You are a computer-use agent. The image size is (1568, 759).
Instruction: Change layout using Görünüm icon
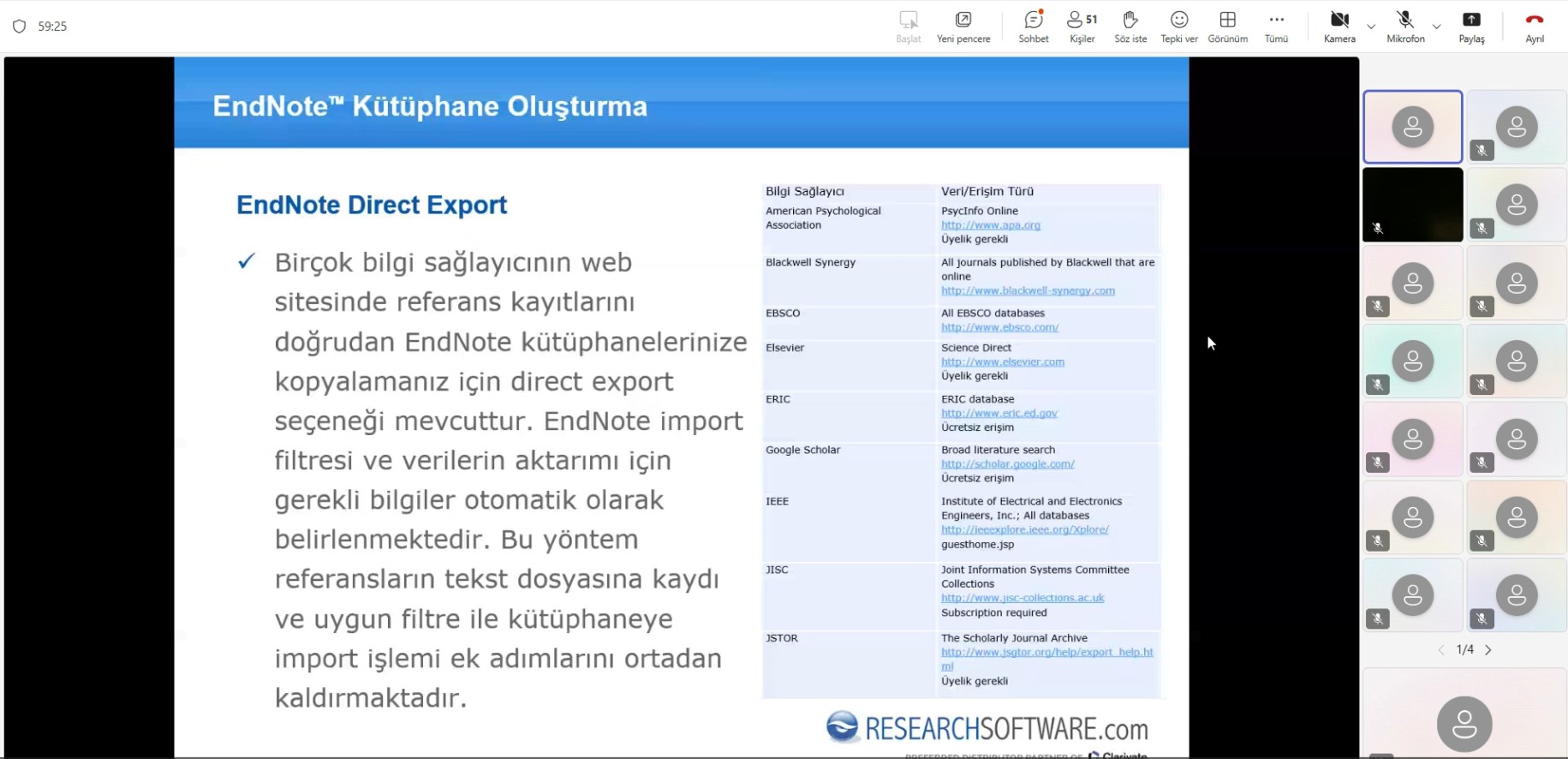(x=1227, y=27)
